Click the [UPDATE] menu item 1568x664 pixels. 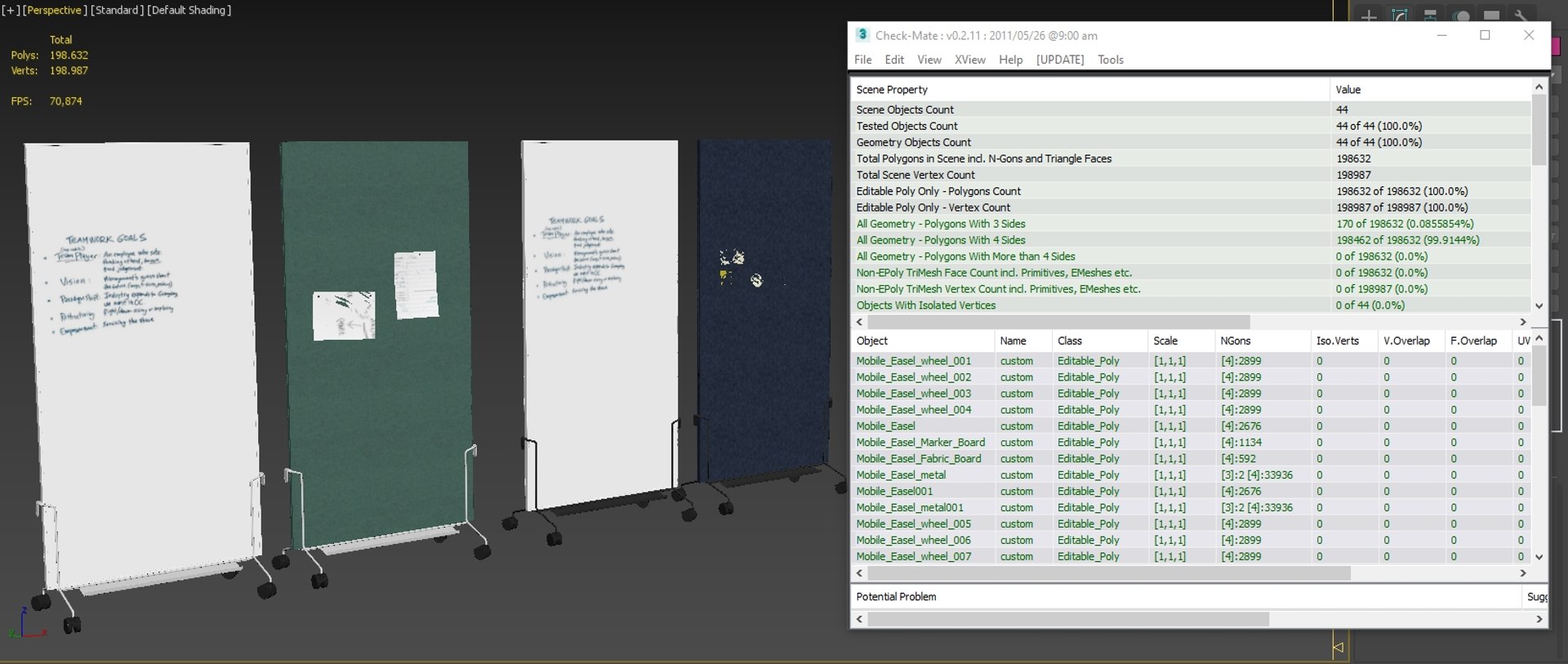(x=1060, y=60)
